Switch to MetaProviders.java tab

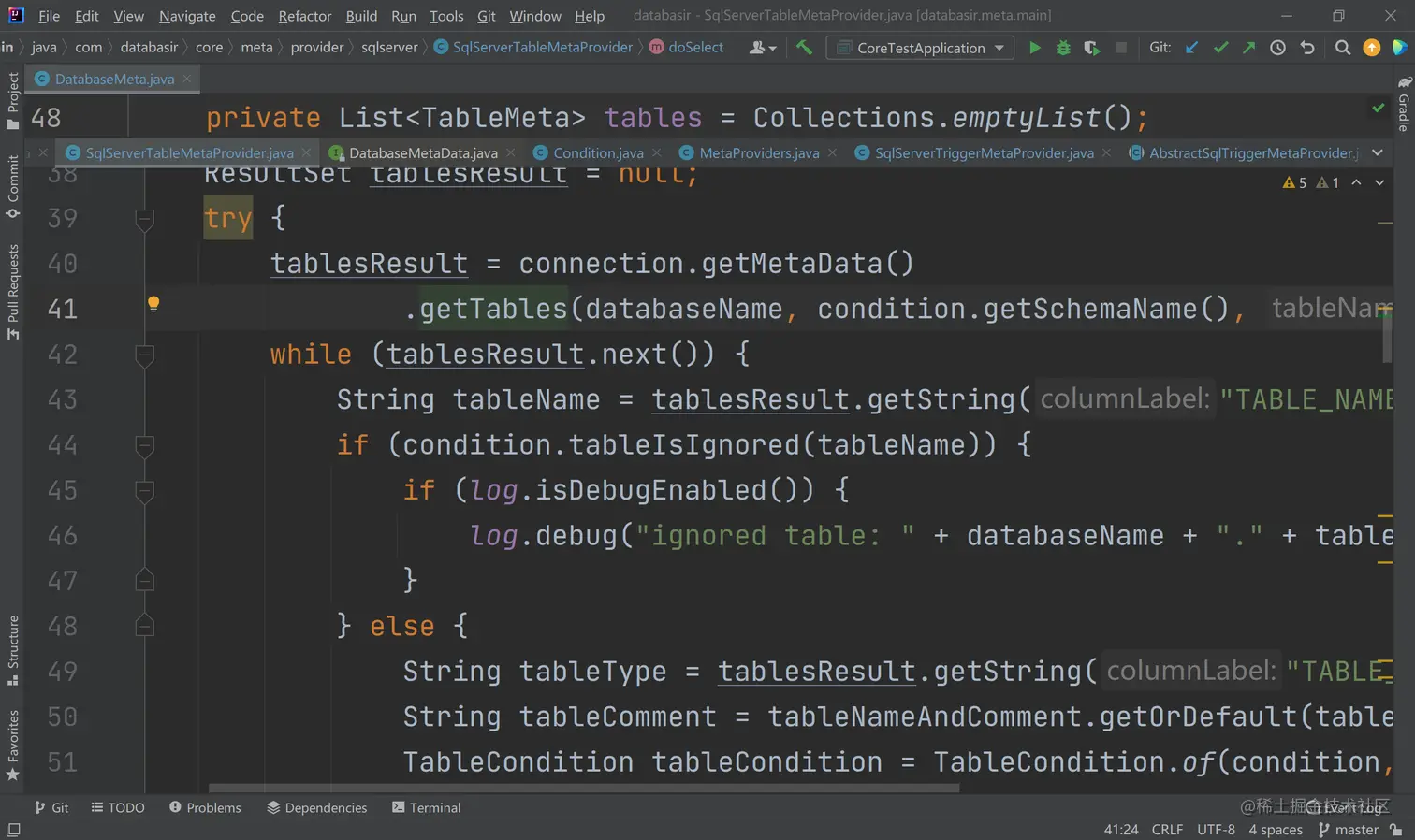click(x=759, y=152)
